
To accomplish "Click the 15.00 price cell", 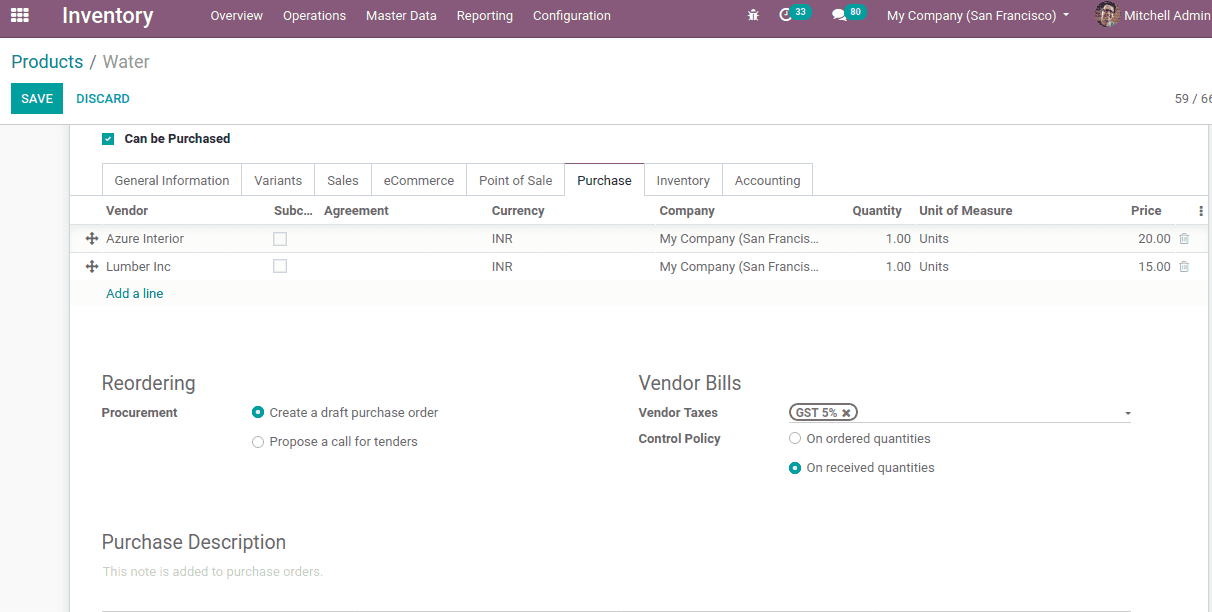I will pos(1154,267).
